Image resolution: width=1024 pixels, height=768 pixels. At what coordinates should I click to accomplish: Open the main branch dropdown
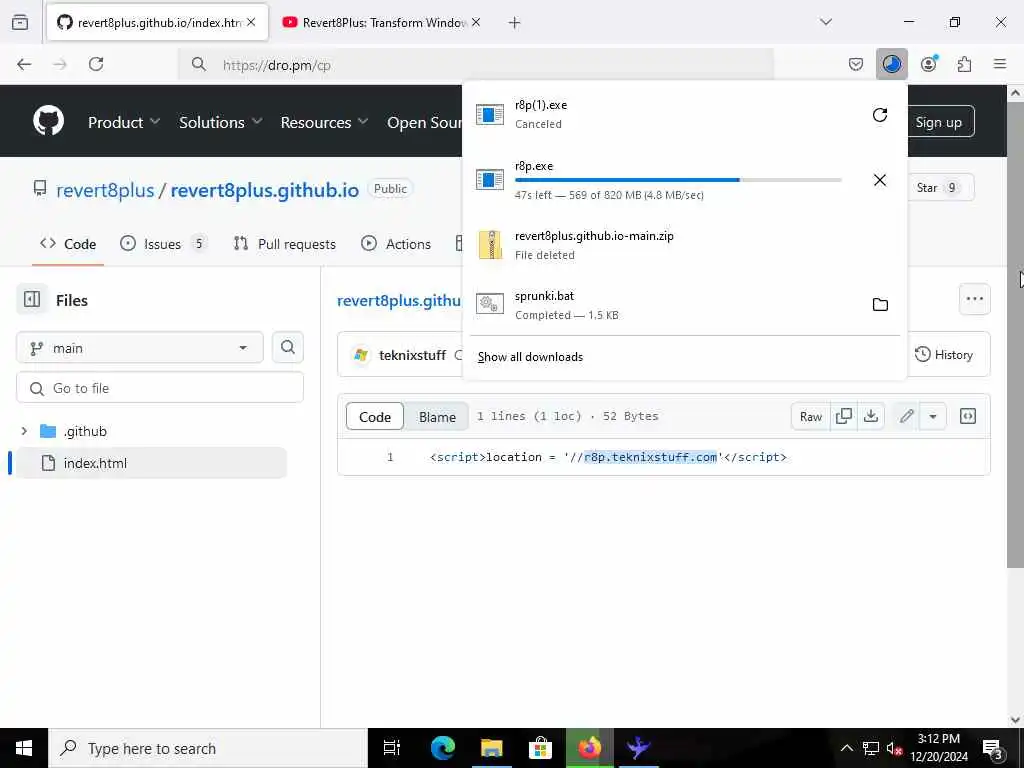140,348
